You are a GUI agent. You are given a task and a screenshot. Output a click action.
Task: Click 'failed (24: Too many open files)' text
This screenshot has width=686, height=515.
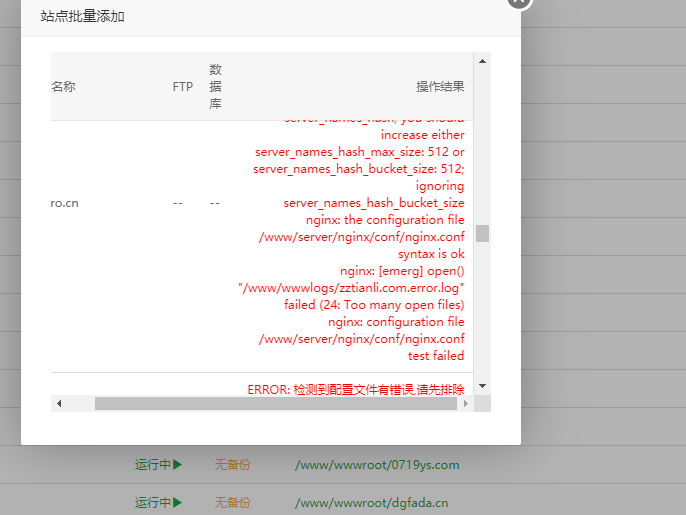(374, 305)
